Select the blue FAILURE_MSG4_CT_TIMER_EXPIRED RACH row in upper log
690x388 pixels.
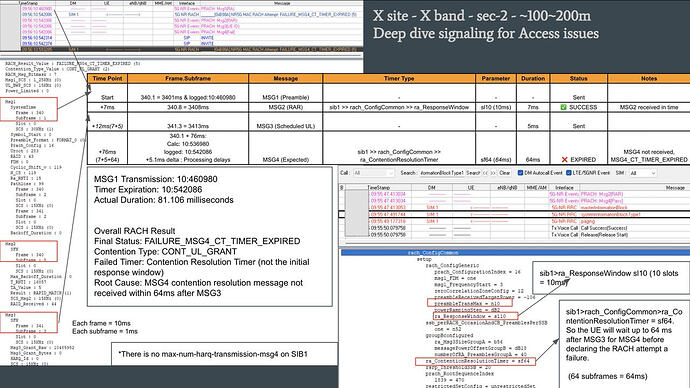[x=191, y=15]
